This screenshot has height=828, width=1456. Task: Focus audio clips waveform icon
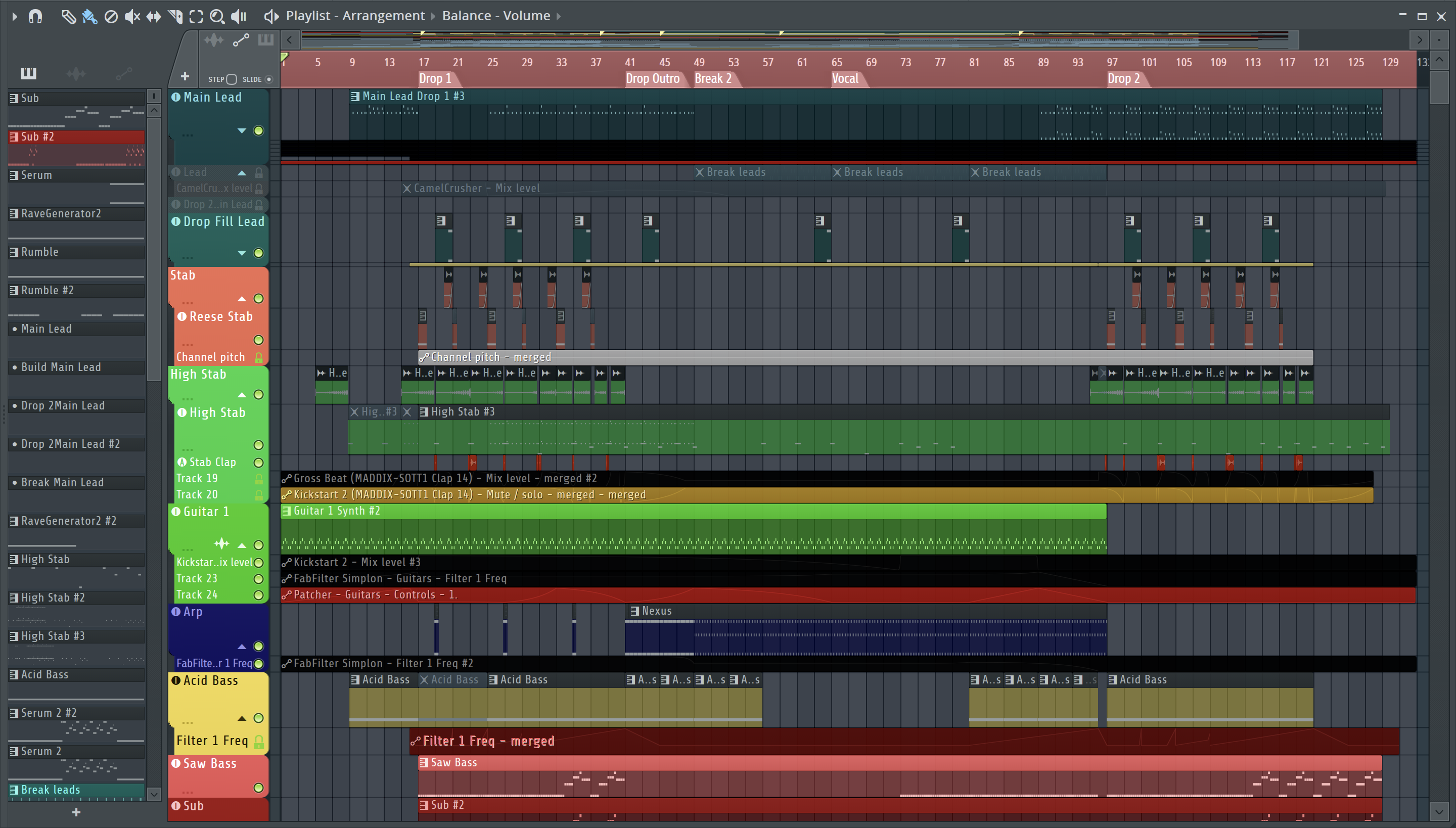coord(214,40)
